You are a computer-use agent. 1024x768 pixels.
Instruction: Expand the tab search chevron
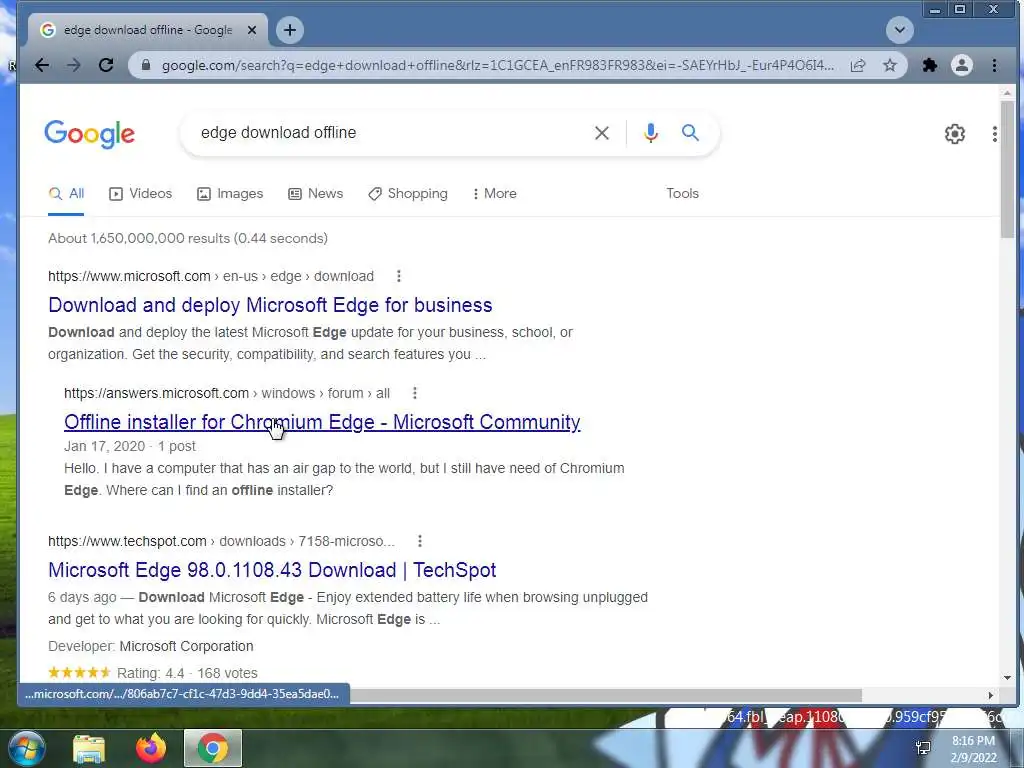[x=899, y=30]
